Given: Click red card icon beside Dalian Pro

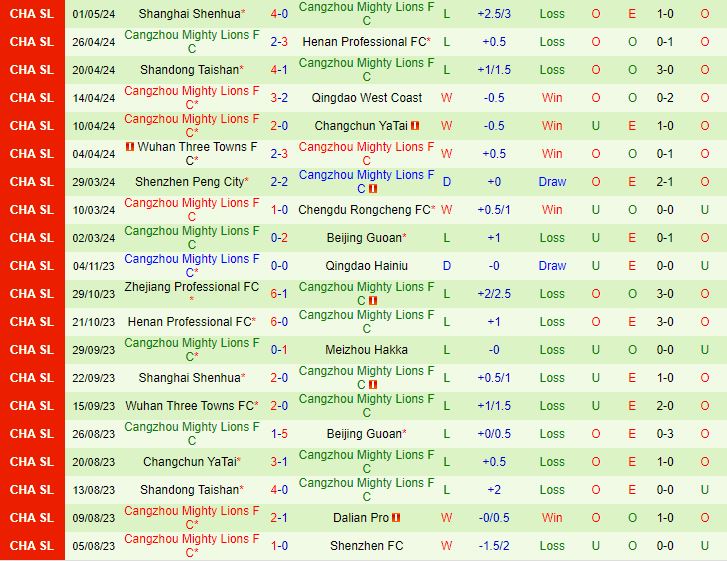Looking at the screenshot, I should coord(396,517).
